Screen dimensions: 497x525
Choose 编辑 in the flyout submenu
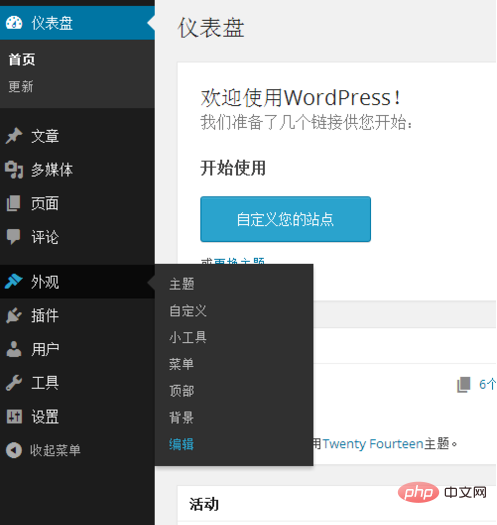(182, 444)
